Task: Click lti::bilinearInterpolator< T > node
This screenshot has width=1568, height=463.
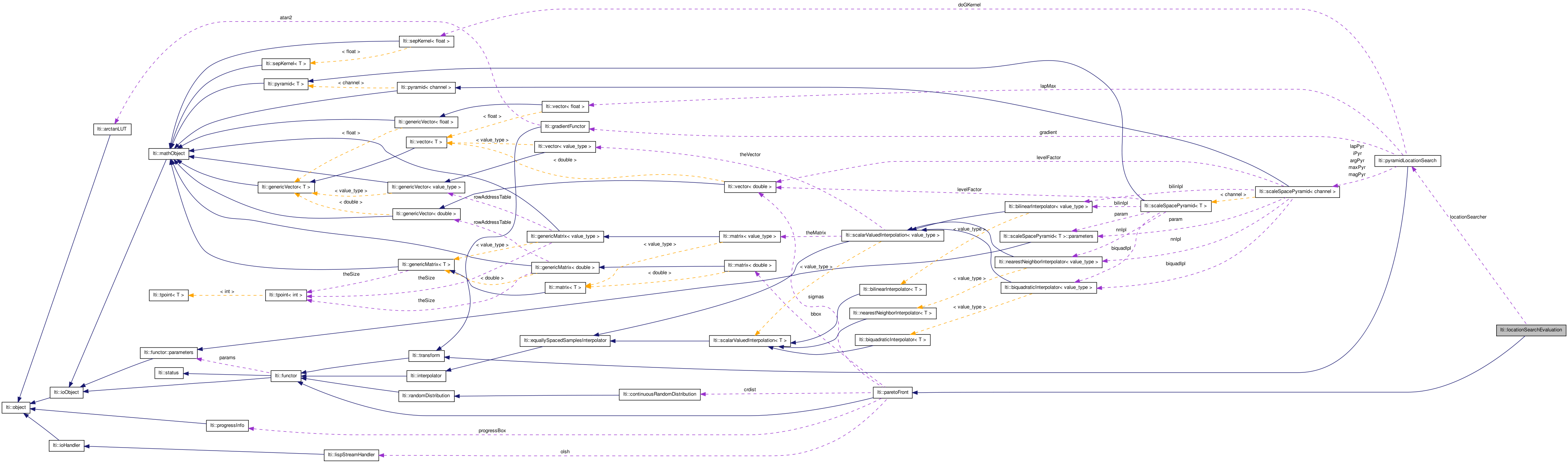Action: [x=892, y=289]
